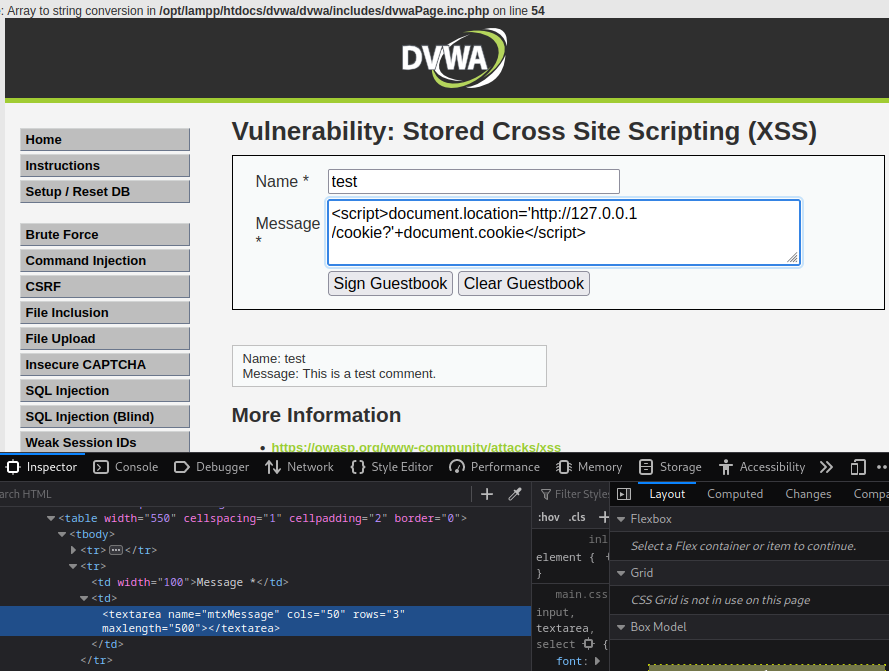This screenshot has height=671, width=889.
Task: Click the Search HTML field
Action: [x=235, y=494]
